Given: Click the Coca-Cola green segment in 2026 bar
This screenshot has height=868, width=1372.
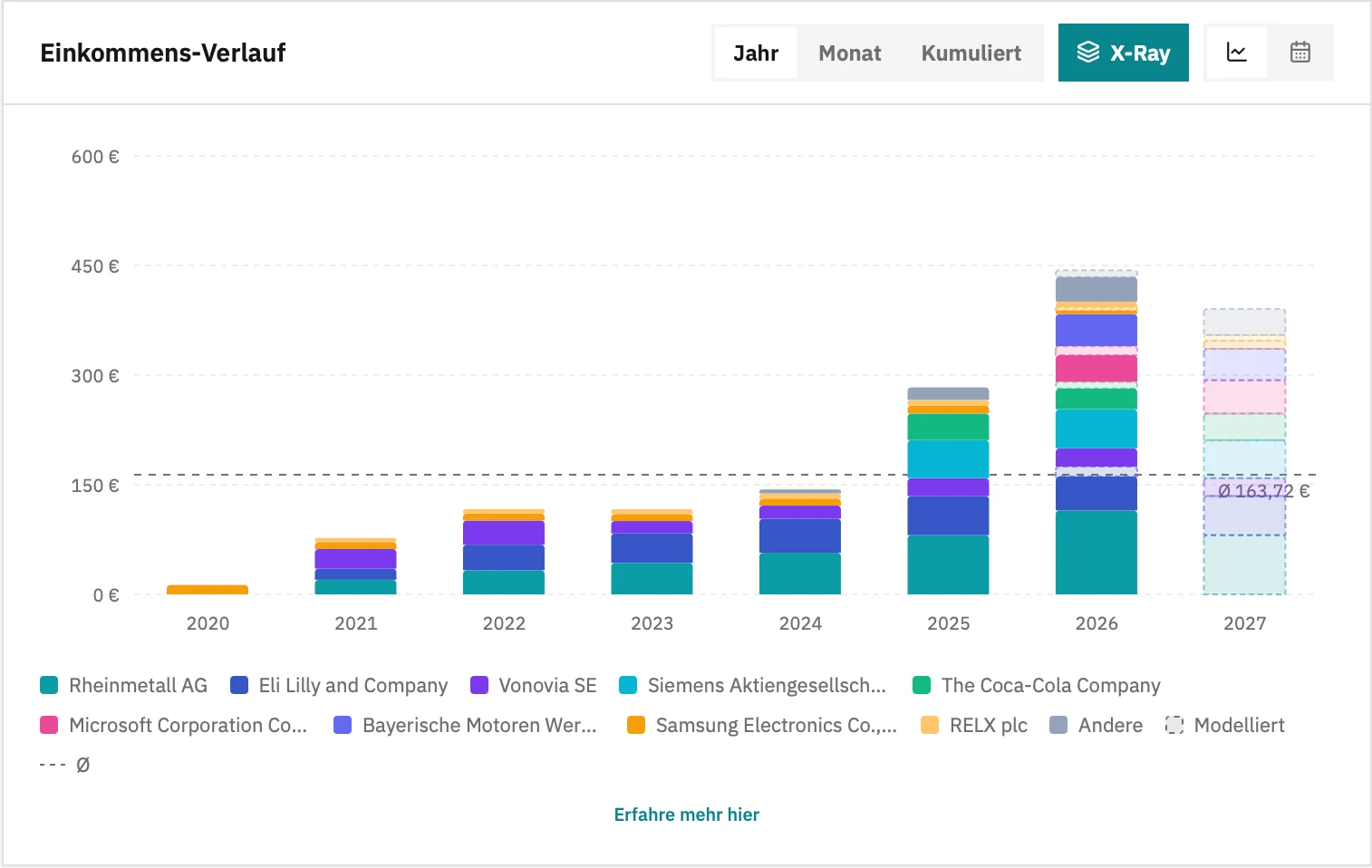Looking at the screenshot, I should click(x=1097, y=399).
